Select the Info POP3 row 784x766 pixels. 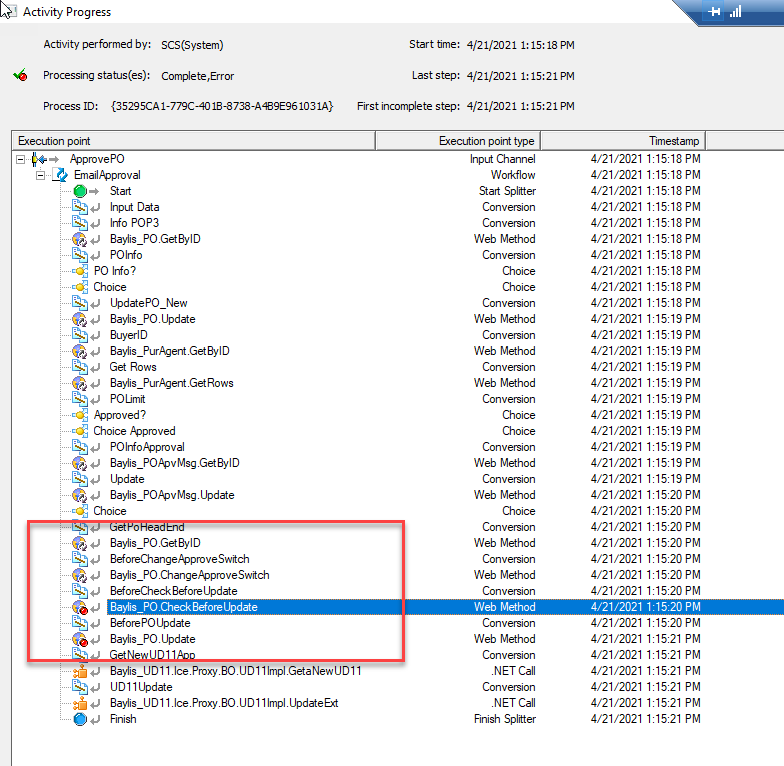click(x=398, y=223)
